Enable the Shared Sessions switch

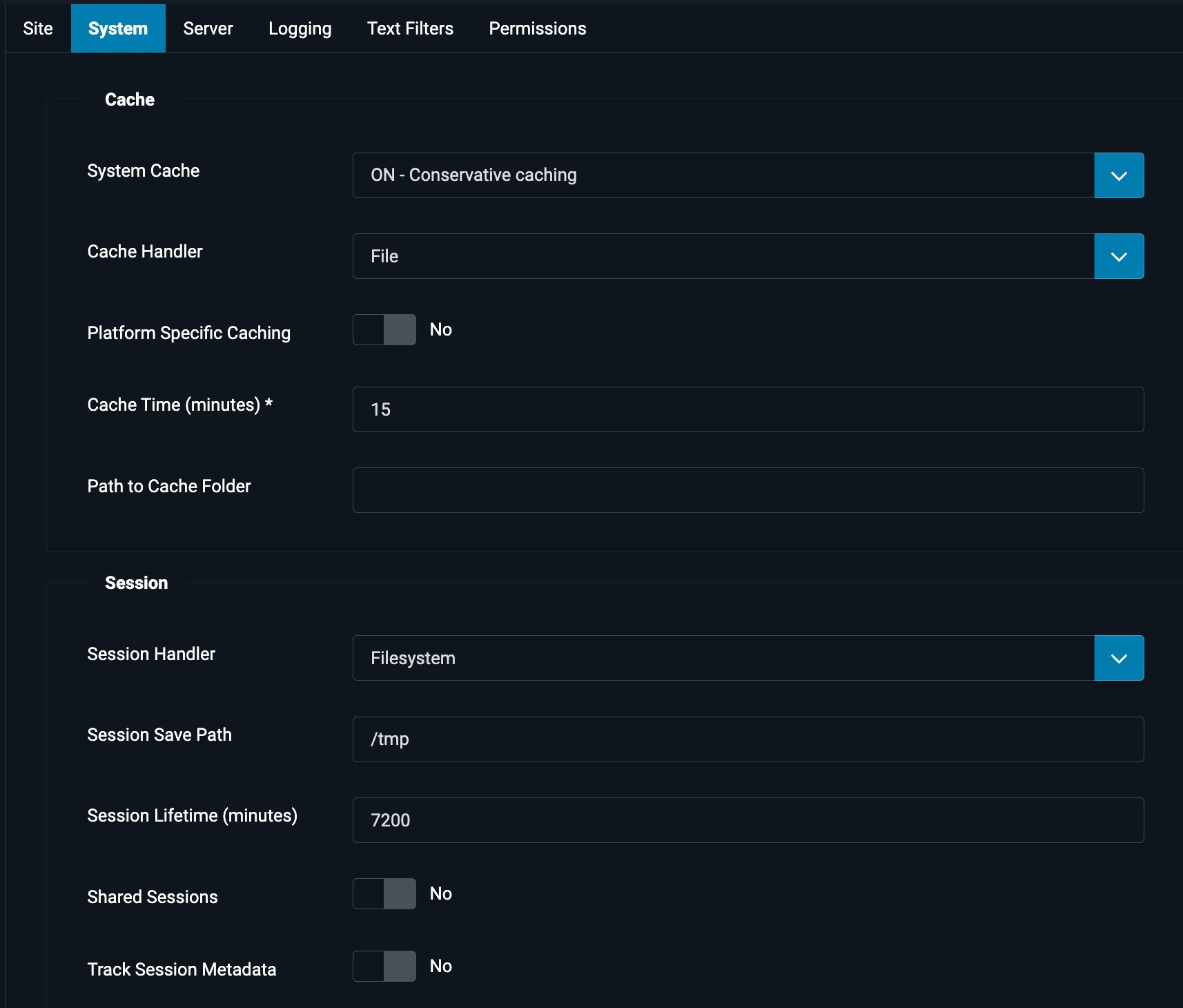[x=384, y=894]
